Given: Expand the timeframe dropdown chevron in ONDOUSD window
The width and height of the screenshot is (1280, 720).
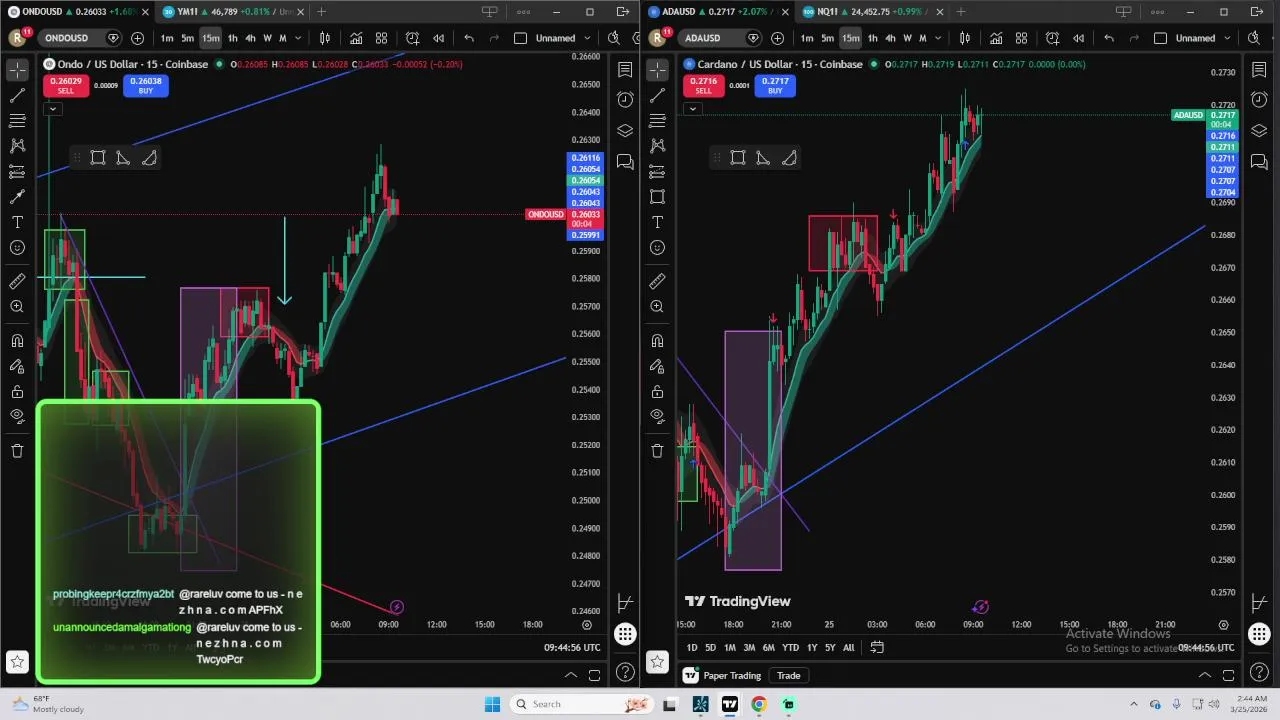Looking at the screenshot, I should point(298,38).
